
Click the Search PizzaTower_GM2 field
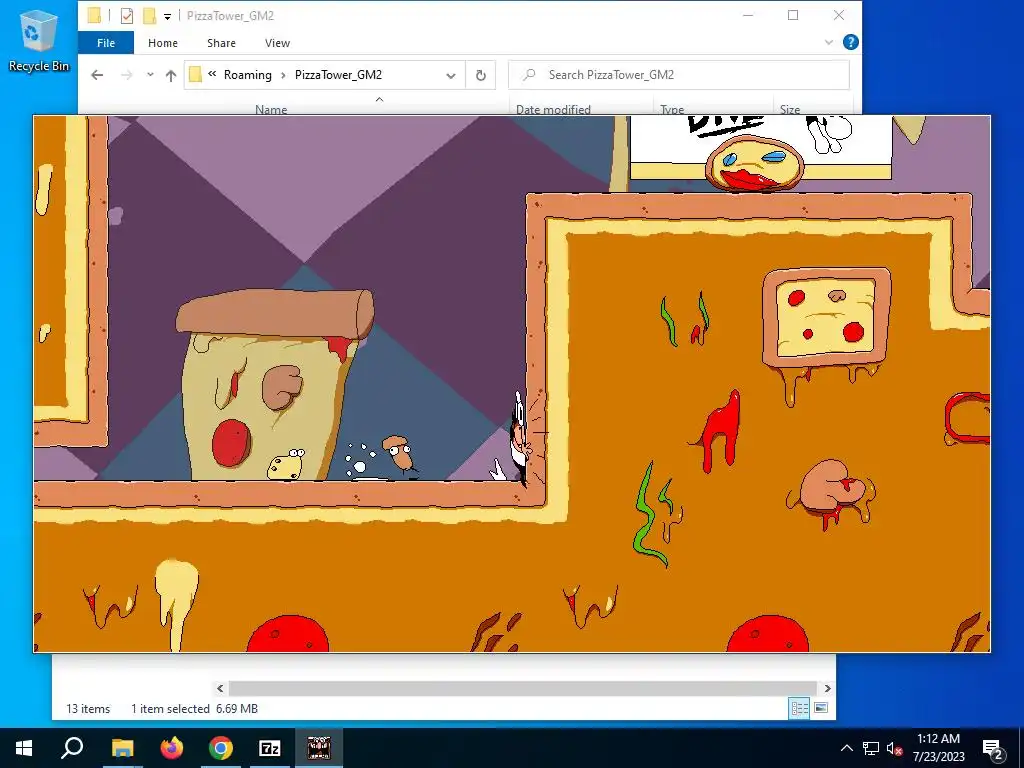click(x=679, y=75)
